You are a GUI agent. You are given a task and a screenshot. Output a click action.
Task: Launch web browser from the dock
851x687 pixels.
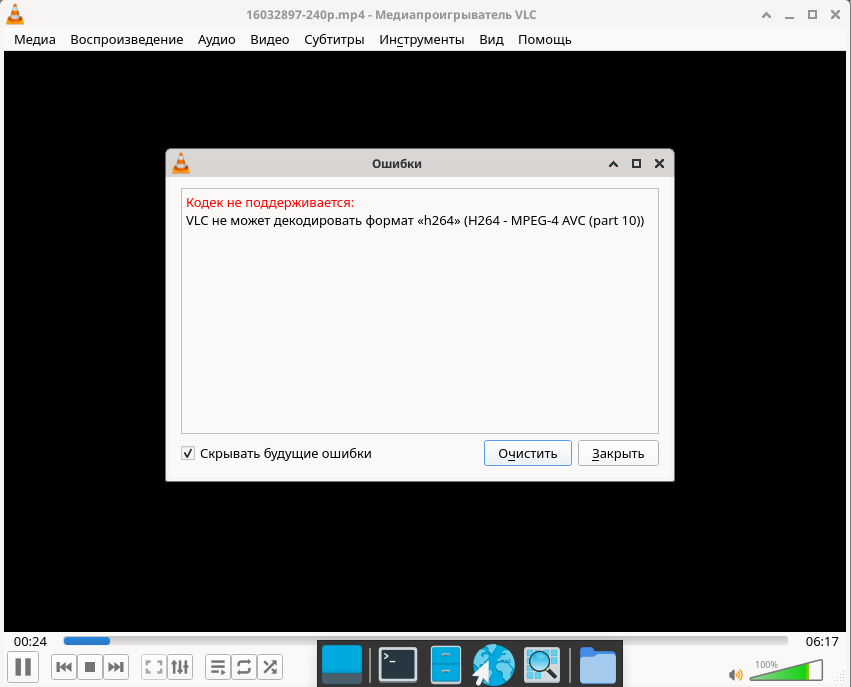tap(493, 665)
